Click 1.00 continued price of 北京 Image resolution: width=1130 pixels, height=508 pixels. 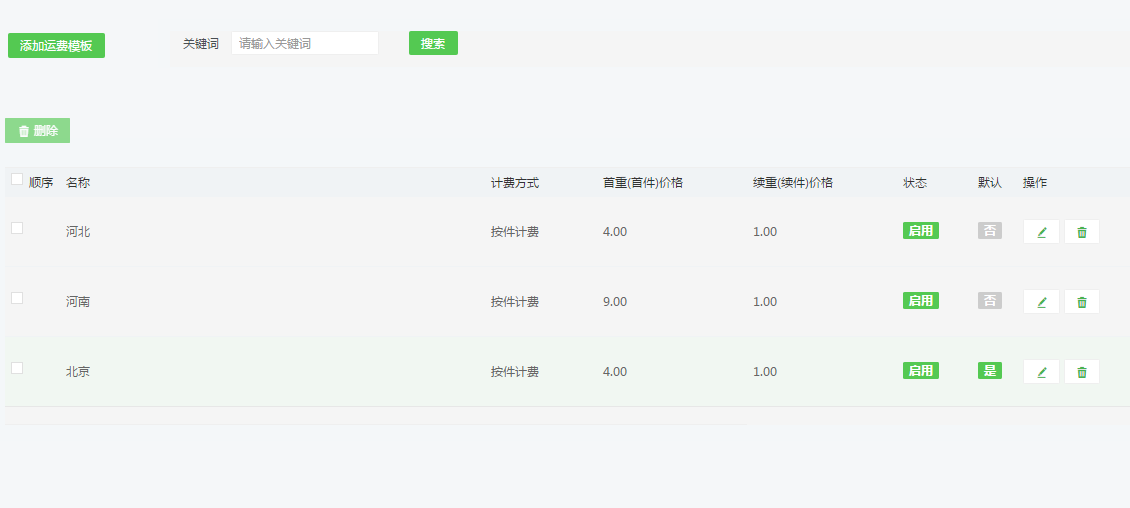(x=765, y=372)
